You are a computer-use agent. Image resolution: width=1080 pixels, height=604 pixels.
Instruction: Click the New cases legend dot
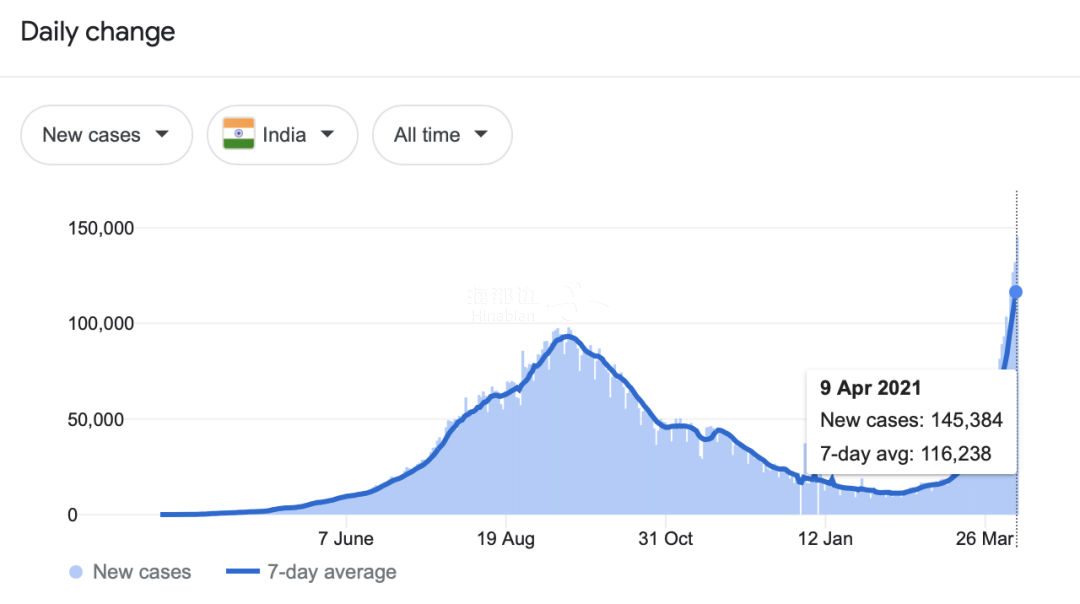(x=76, y=572)
